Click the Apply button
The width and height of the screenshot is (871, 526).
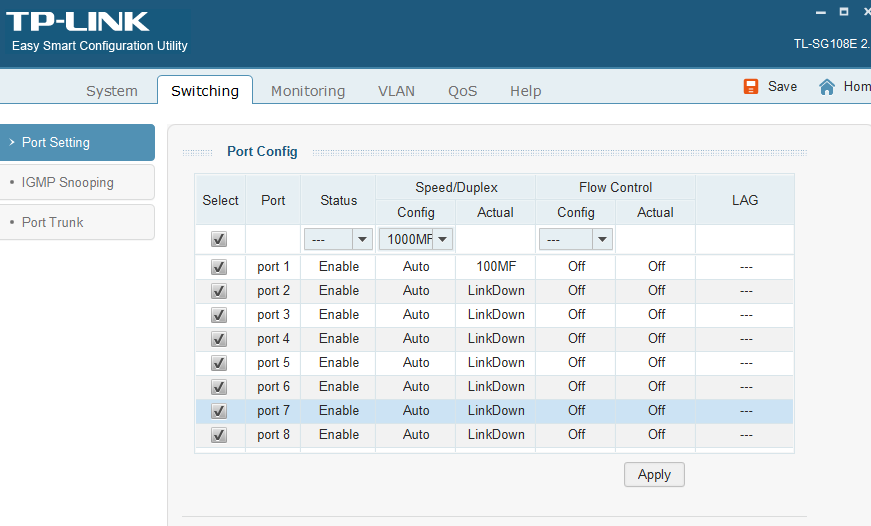pos(654,475)
